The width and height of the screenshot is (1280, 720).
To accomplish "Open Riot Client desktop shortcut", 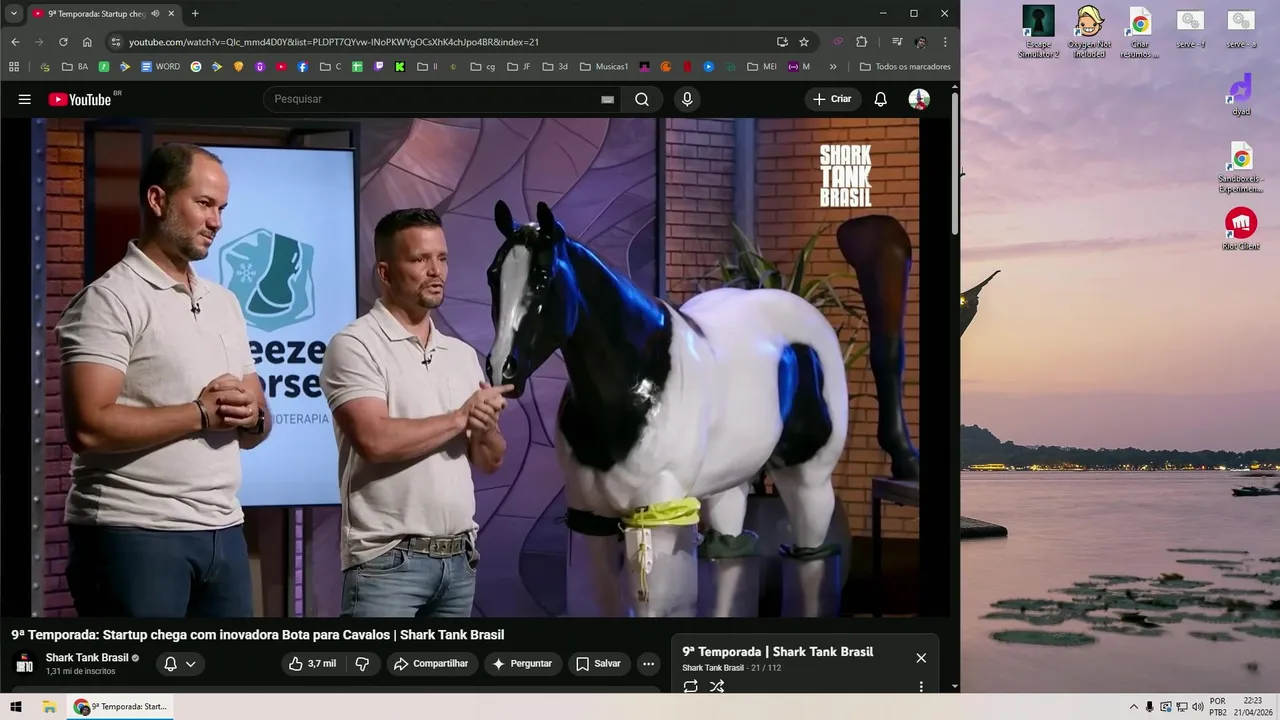I will [x=1241, y=229].
